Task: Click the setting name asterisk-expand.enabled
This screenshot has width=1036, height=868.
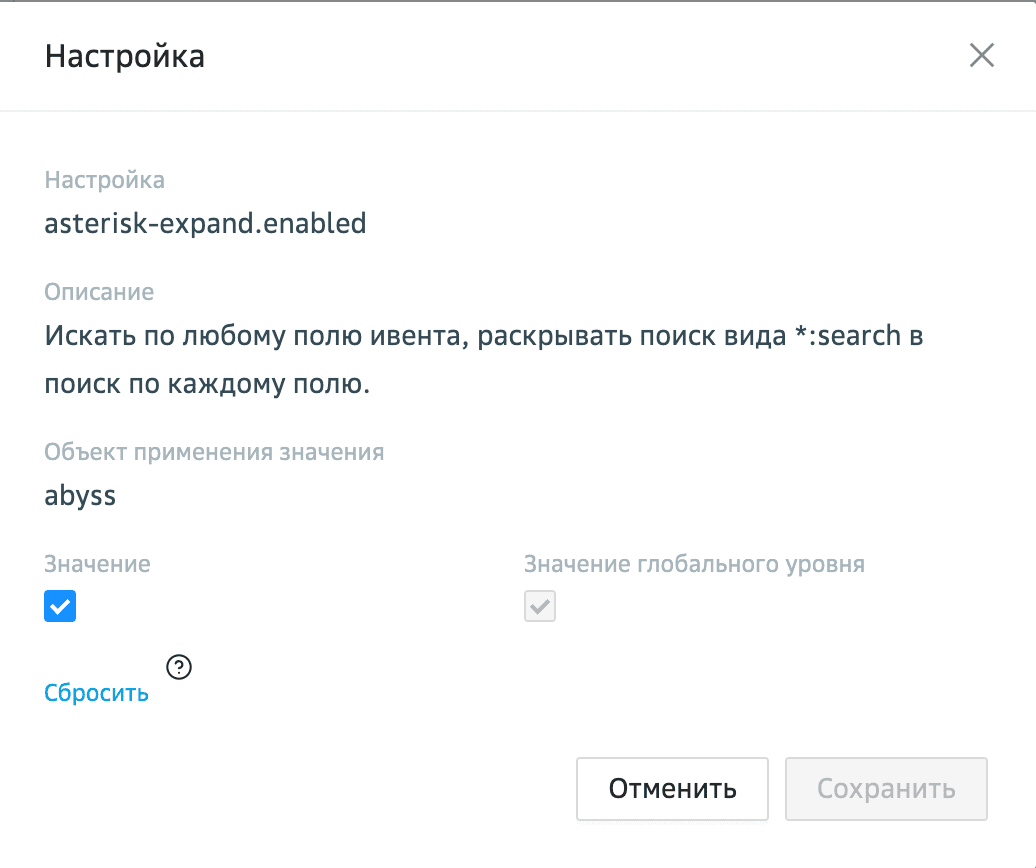Action: [x=205, y=223]
